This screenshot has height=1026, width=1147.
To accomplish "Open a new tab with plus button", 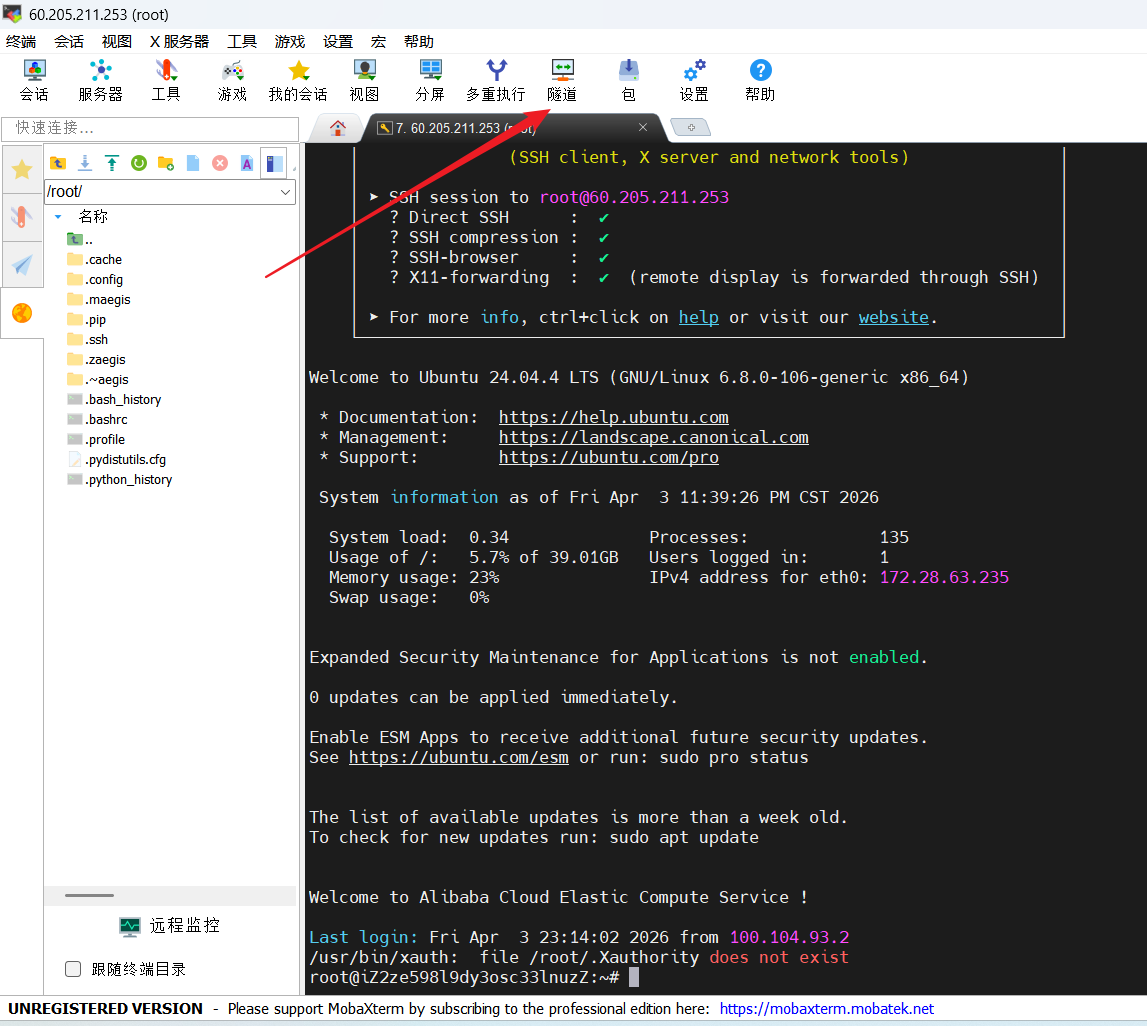I will 691,127.
